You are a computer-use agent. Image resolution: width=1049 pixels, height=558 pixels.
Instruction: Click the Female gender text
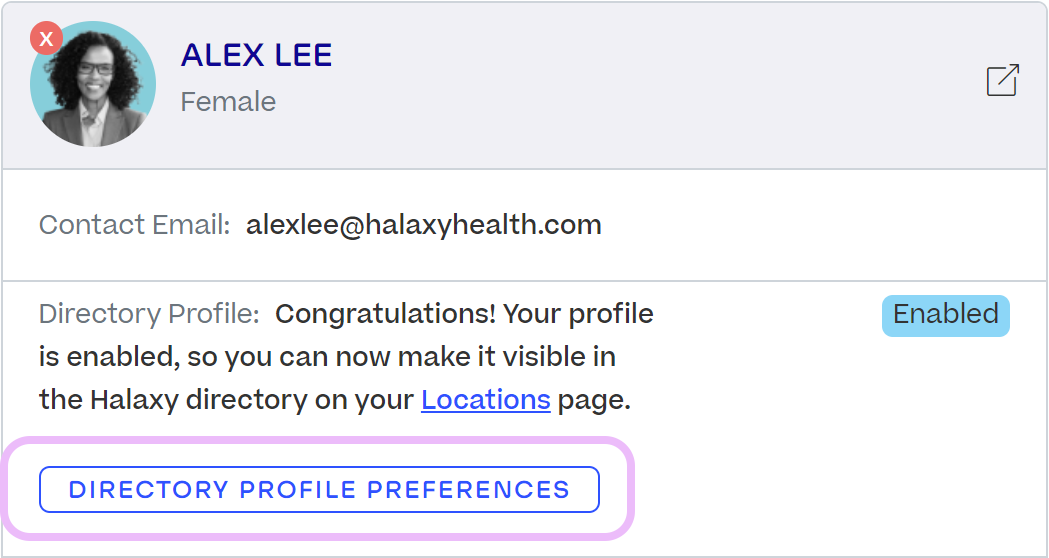click(228, 102)
